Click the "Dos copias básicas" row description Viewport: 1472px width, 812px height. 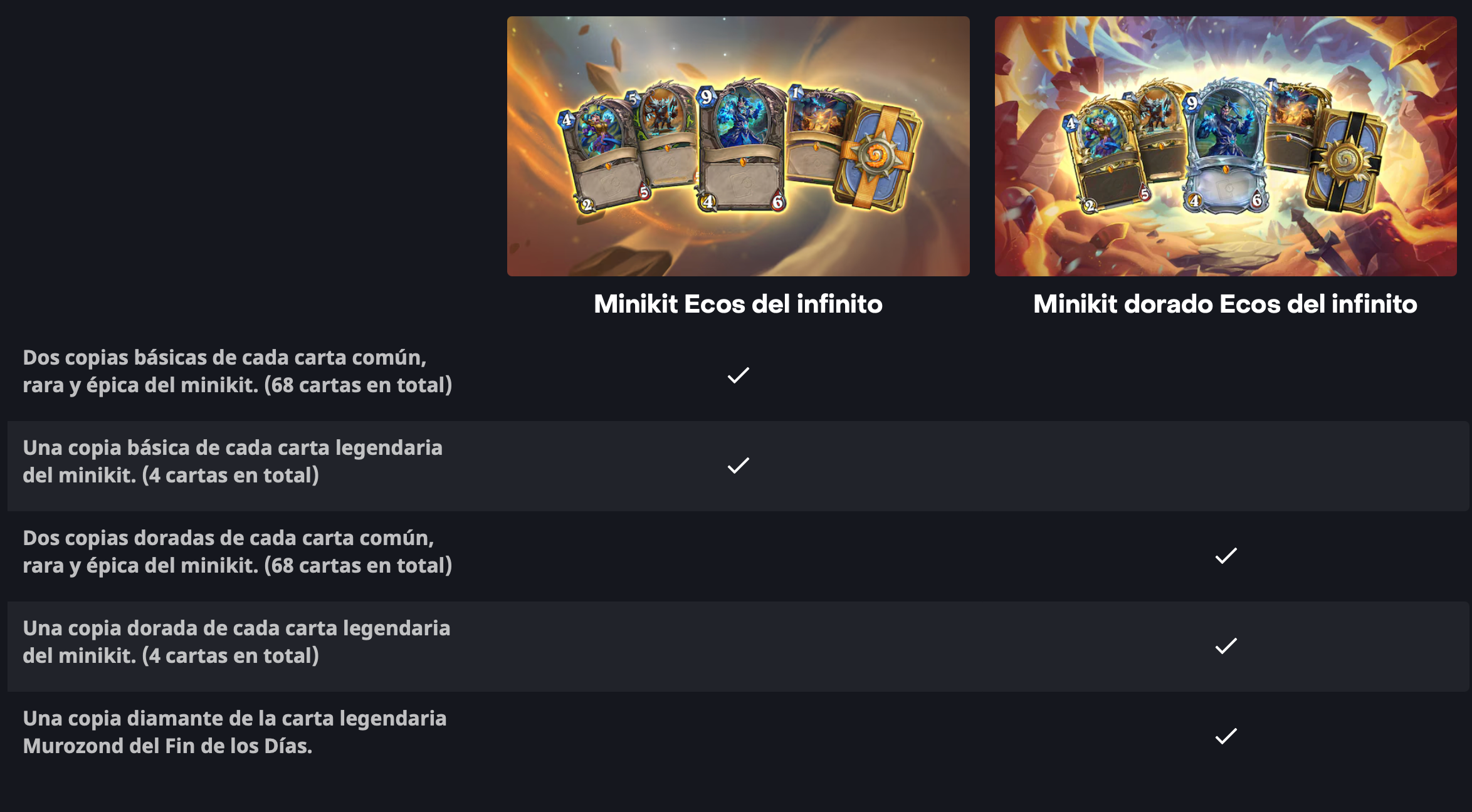tap(237, 371)
